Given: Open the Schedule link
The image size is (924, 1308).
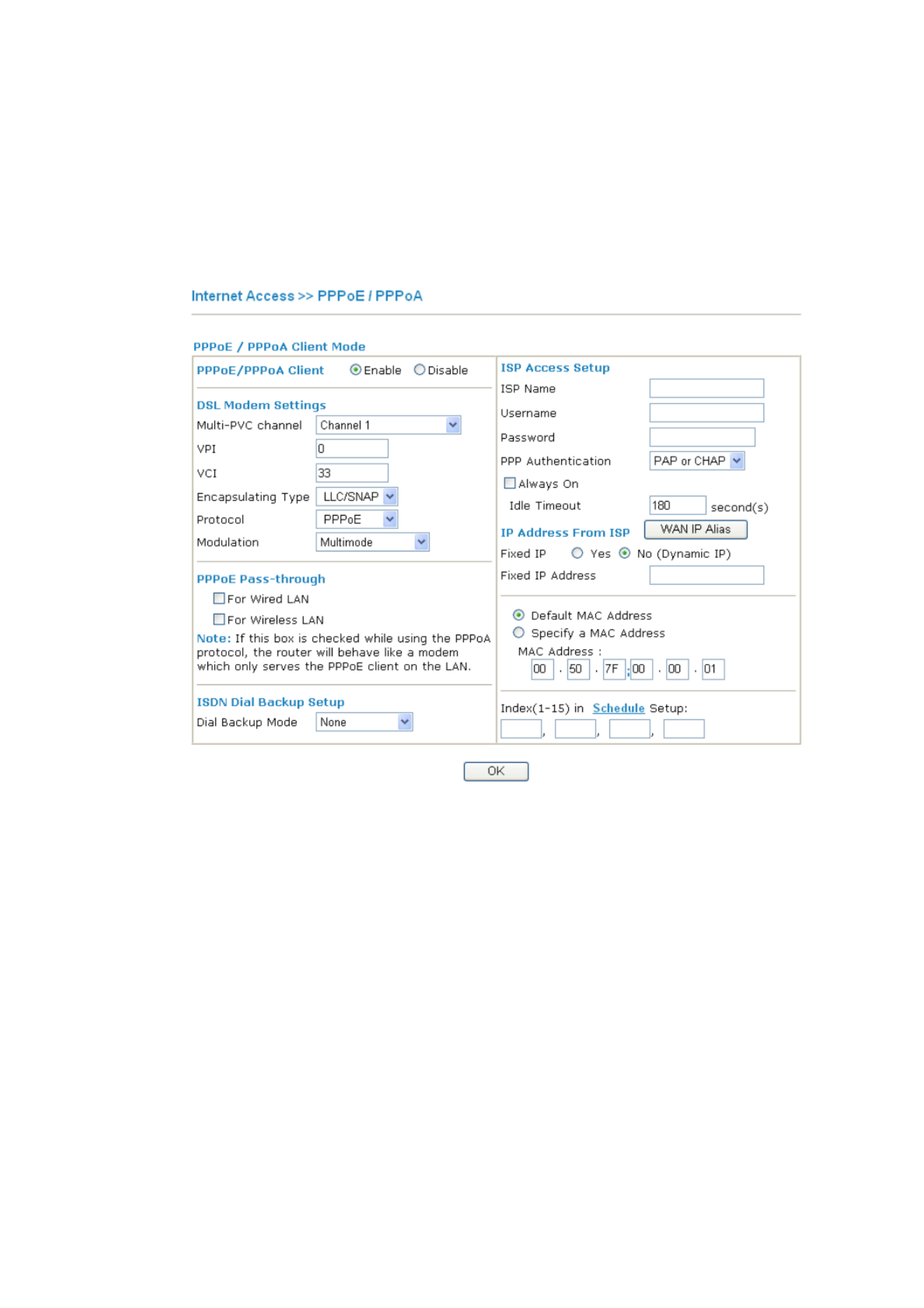Looking at the screenshot, I should [619, 708].
